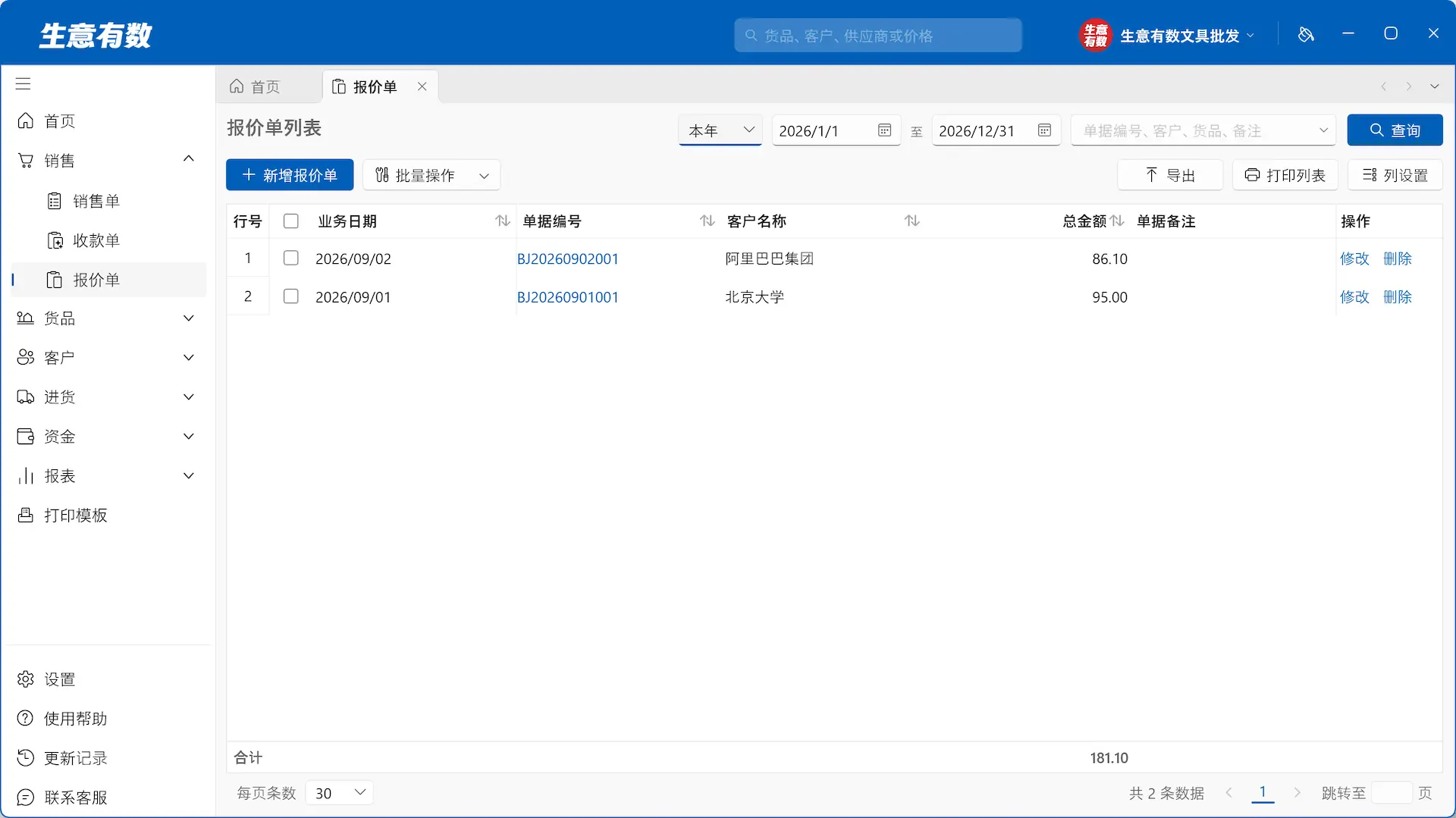Sort by 客户名称 column sort icon
The height and width of the screenshot is (818, 1456).
[x=912, y=221]
